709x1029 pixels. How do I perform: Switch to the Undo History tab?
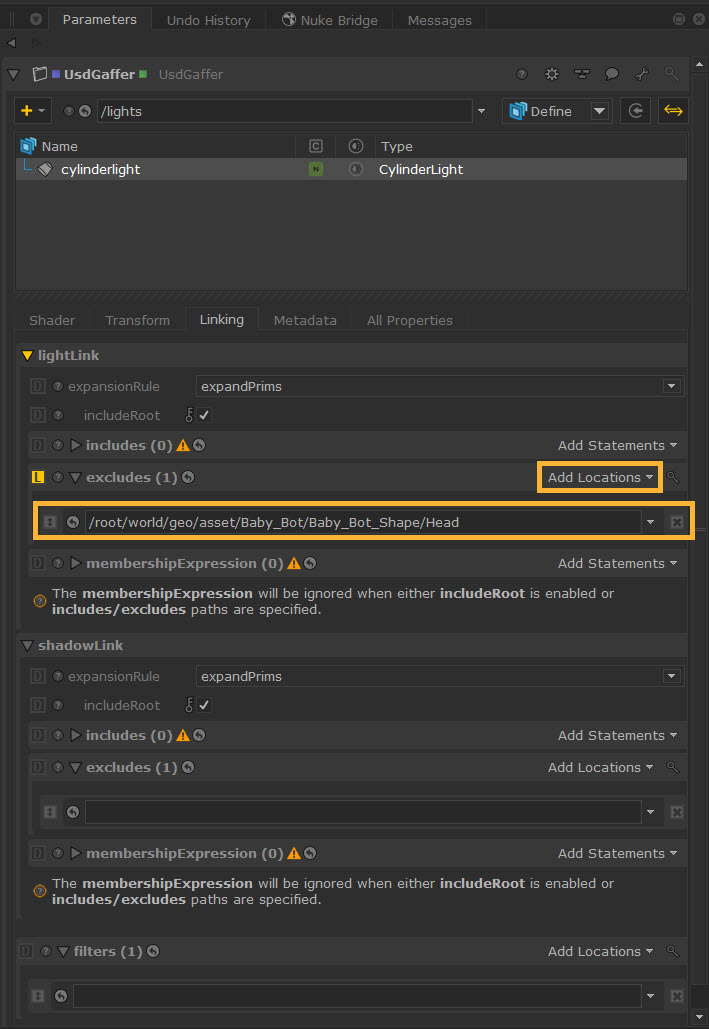(210, 20)
